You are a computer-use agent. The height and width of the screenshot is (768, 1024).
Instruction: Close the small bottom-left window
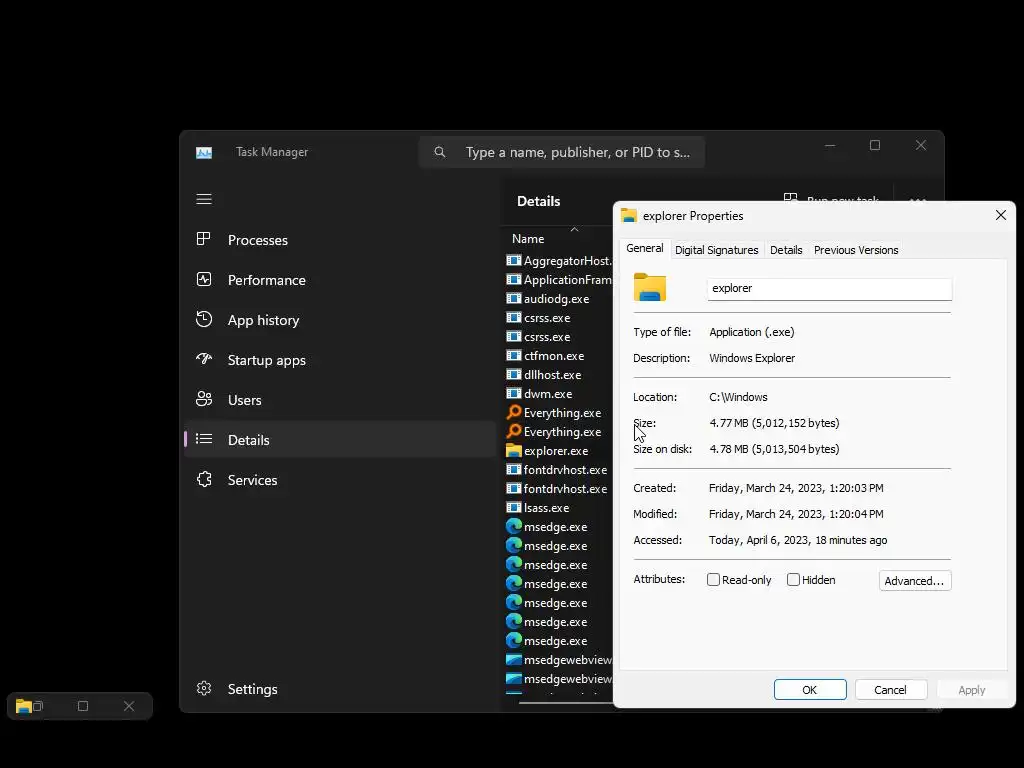[x=129, y=706]
